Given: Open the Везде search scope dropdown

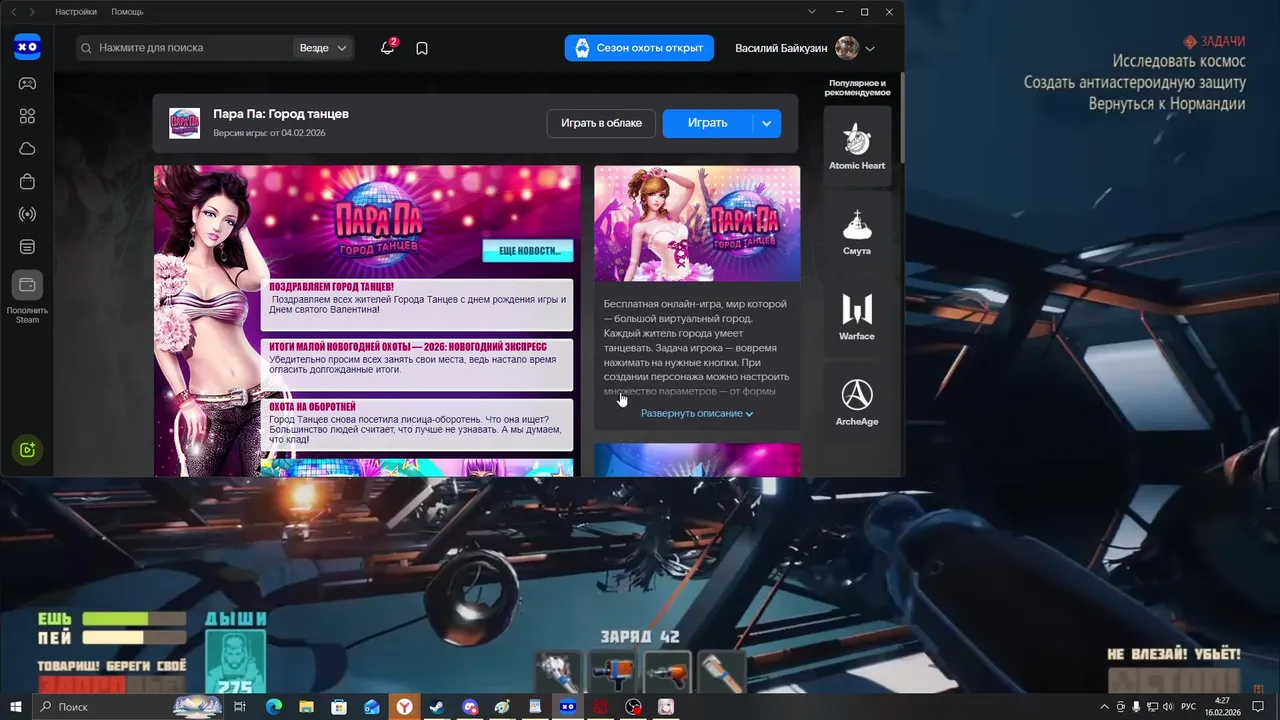Looking at the screenshot, I should pos(323,48).
